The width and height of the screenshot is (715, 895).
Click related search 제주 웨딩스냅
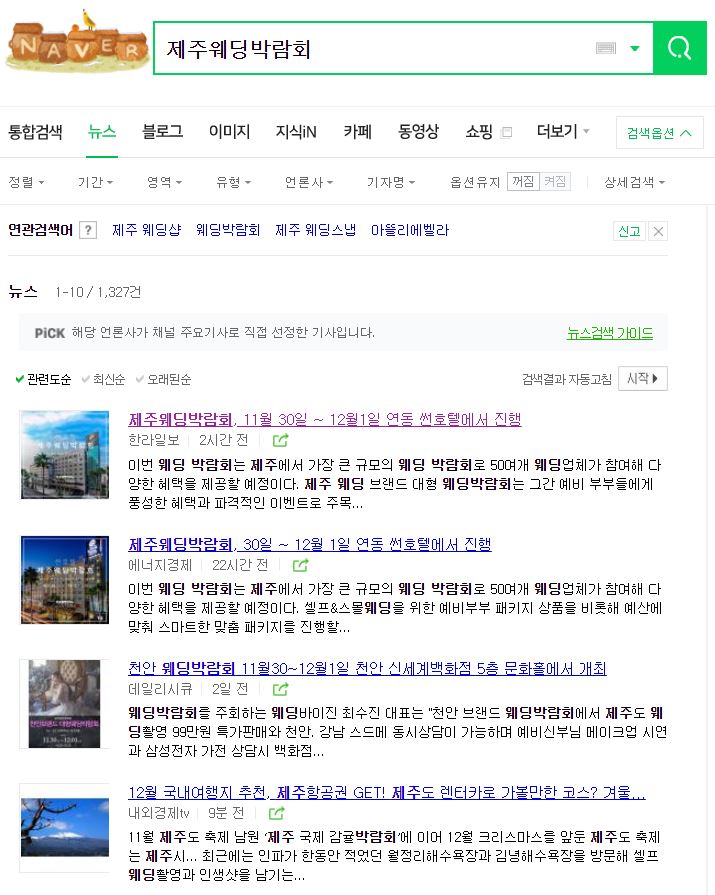316,230
